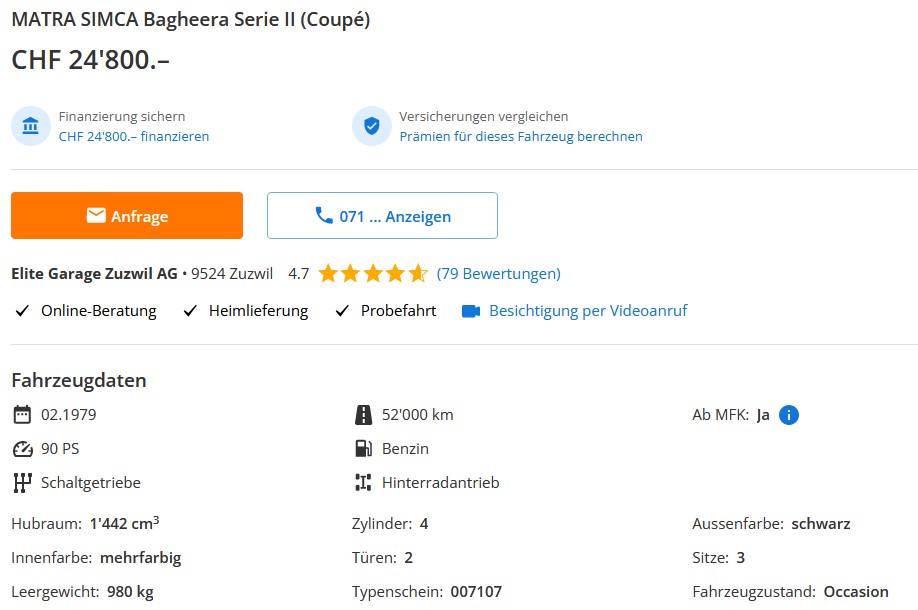Click the star rating display
The width and height of the screenshot is (918, 610).
click(x=373, y=273)
